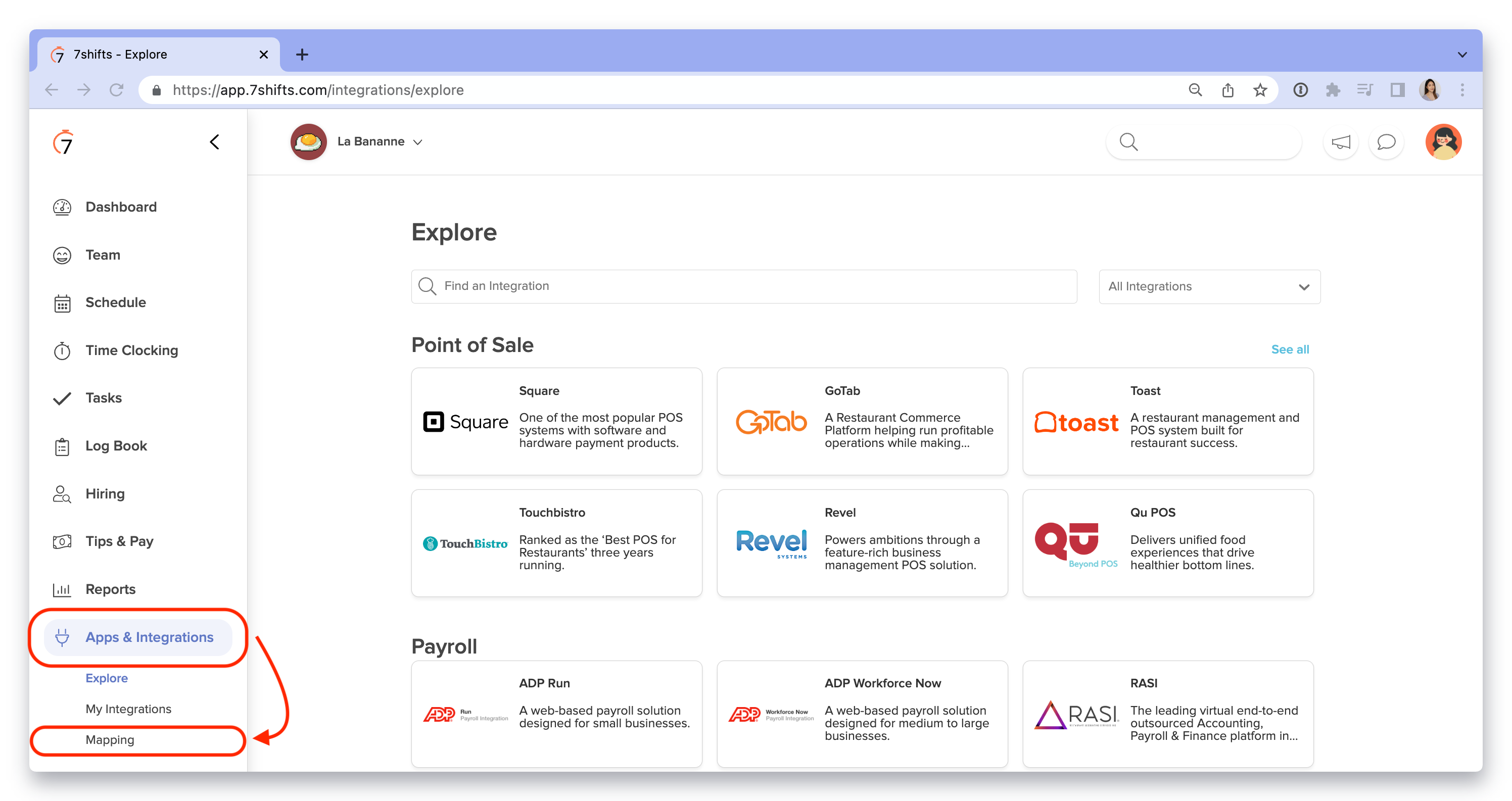Open the All Integrations filter dropdown
The height and width of the screenshot is (801, 1512).
click(x=1209, y=286)
